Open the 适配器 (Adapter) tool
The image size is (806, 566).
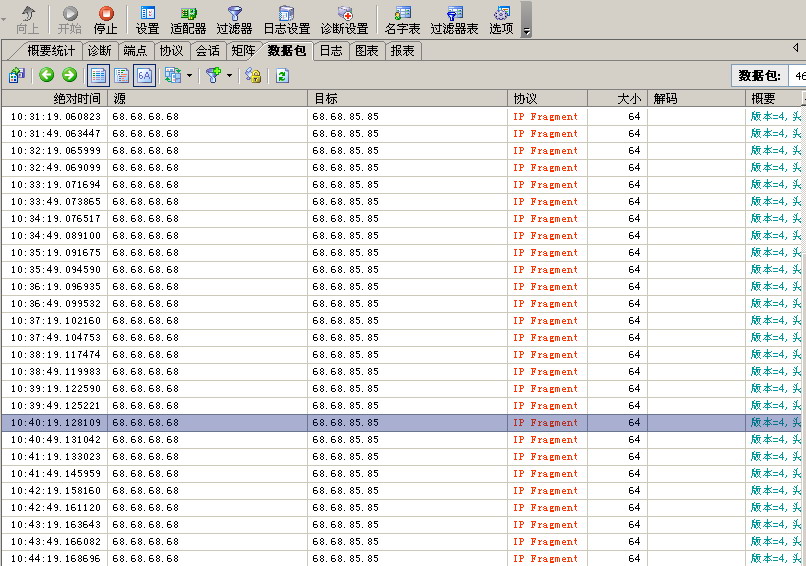pyautogui.click(x=188, y=19)
